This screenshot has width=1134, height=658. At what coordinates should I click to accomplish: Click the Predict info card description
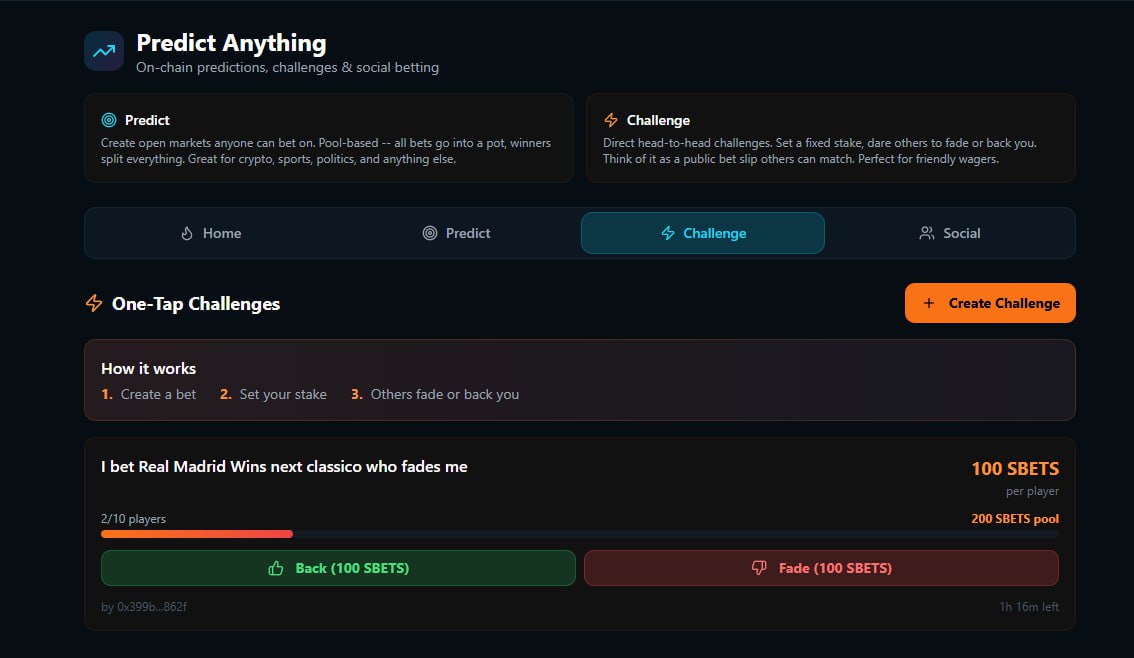(x=326, y=151)
